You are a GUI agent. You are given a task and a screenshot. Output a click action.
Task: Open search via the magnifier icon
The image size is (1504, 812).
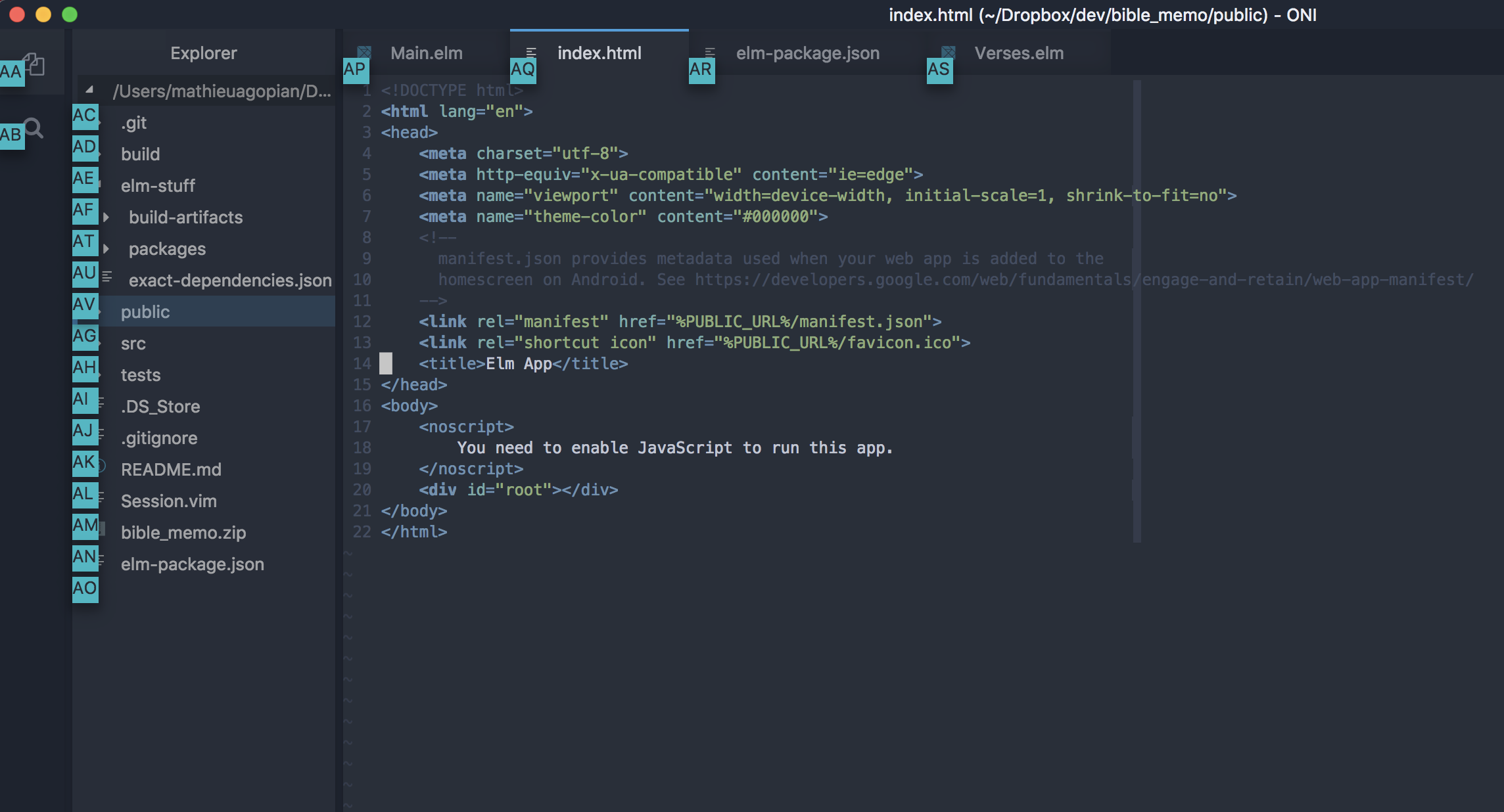34,129
